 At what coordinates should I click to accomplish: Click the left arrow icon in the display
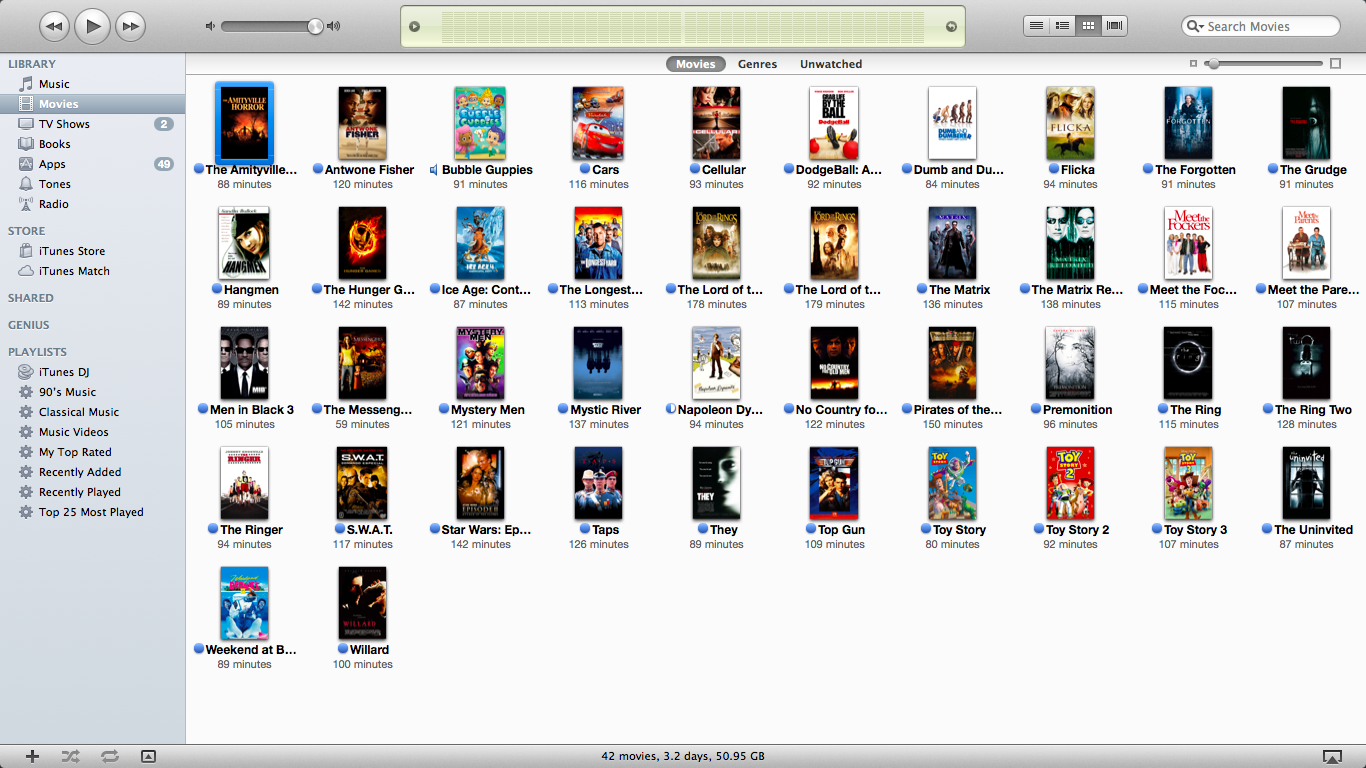click(415, 27)
